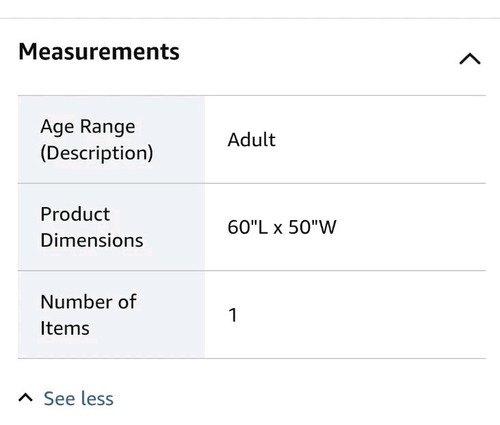Click the up chevron beside See less
500x425 pixels.
coord(26,397)
